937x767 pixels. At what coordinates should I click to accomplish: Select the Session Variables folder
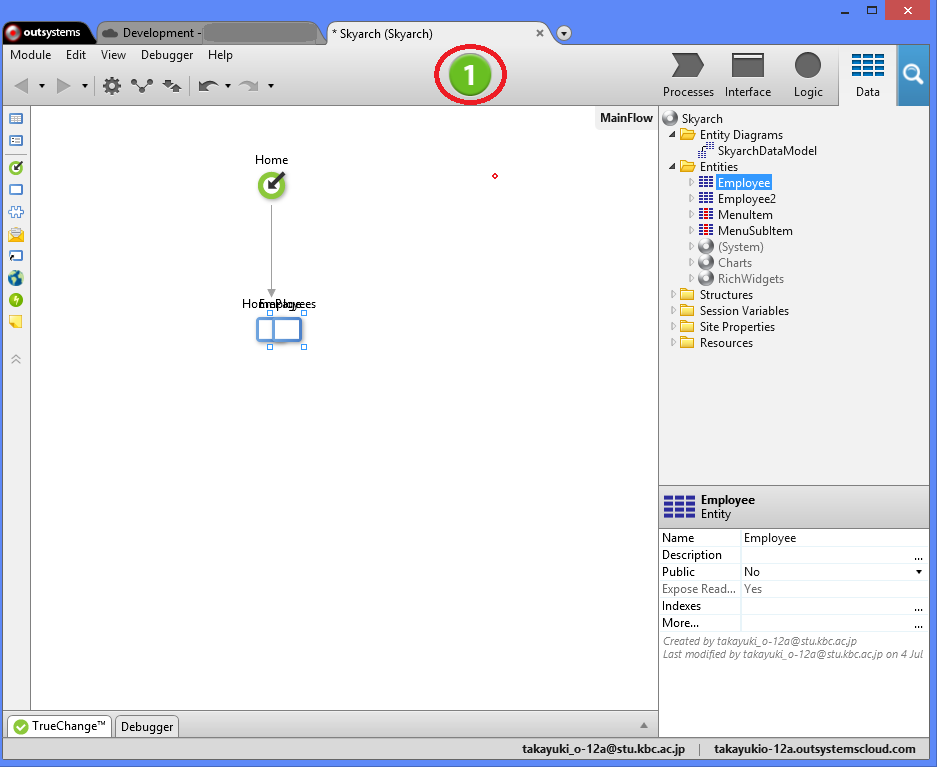point(744,311)
